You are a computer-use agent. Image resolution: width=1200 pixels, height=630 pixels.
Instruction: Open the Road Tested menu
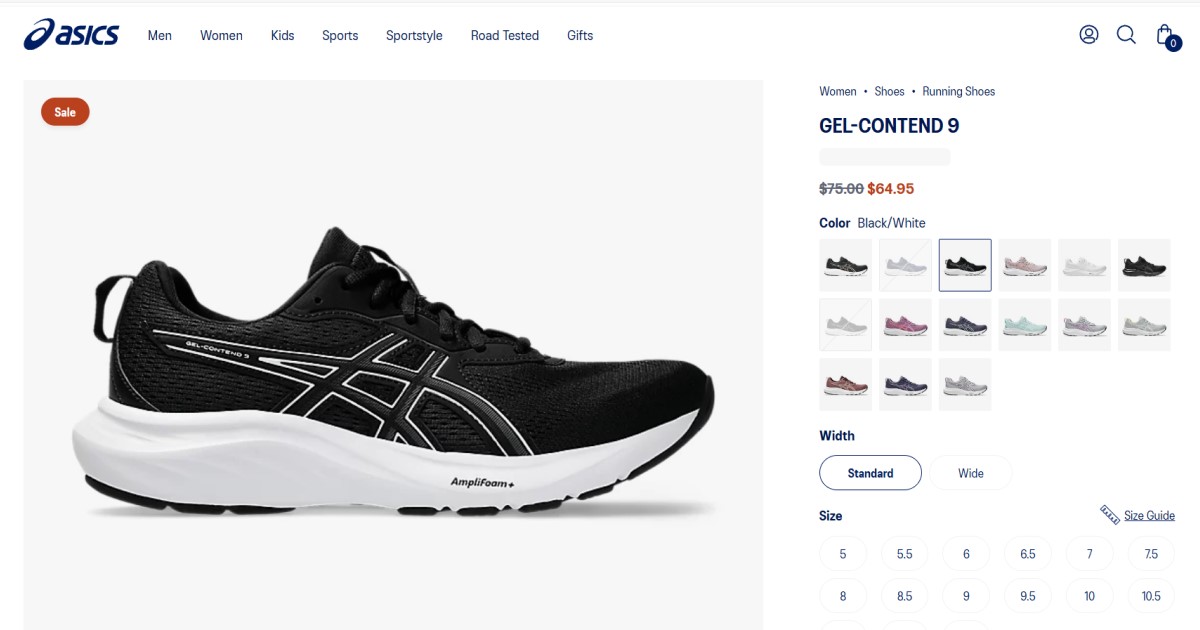tap(505, 35)
